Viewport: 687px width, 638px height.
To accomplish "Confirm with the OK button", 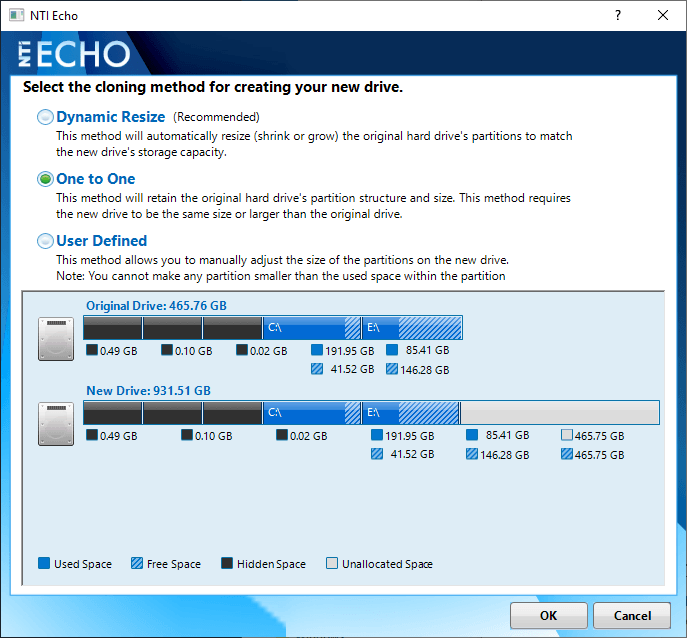I will point(548,616).
